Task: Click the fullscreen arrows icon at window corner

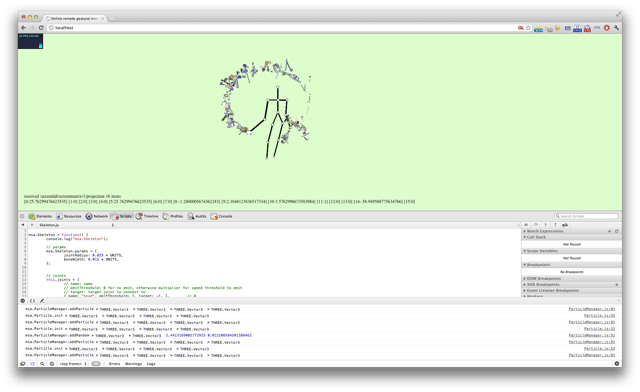Action: 618,15
